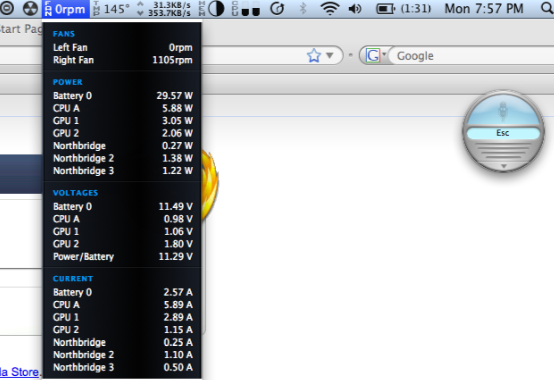
Task: Select Battery 0 11.49 V voltage row
Action: (x=122, y=206)
